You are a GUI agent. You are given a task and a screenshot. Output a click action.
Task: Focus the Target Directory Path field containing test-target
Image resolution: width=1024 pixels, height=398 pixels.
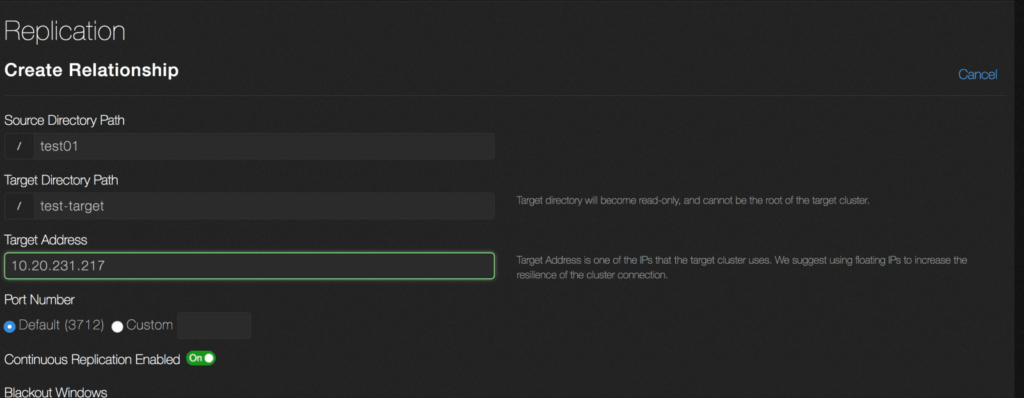pos(263,207)
